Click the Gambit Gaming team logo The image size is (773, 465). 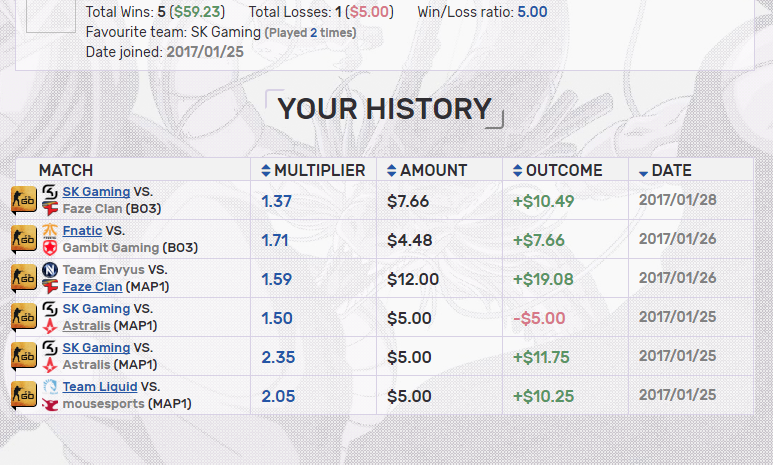(x=50, y=248)
